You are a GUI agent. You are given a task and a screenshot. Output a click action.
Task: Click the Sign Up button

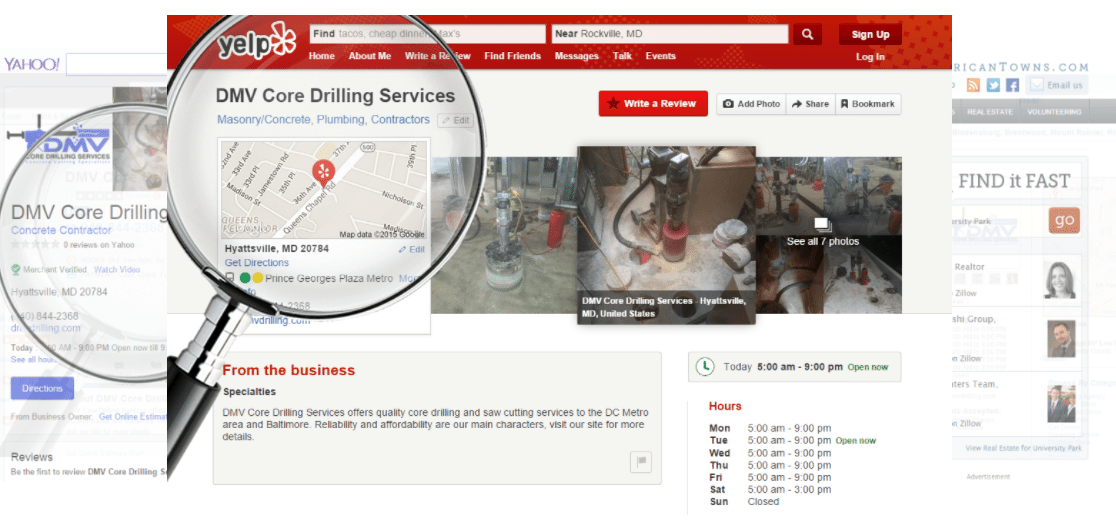[x=870, y=34]
